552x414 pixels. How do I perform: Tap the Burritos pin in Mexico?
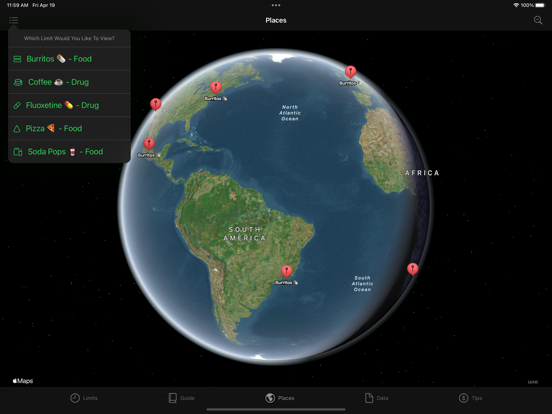click(x=149, y=144)
